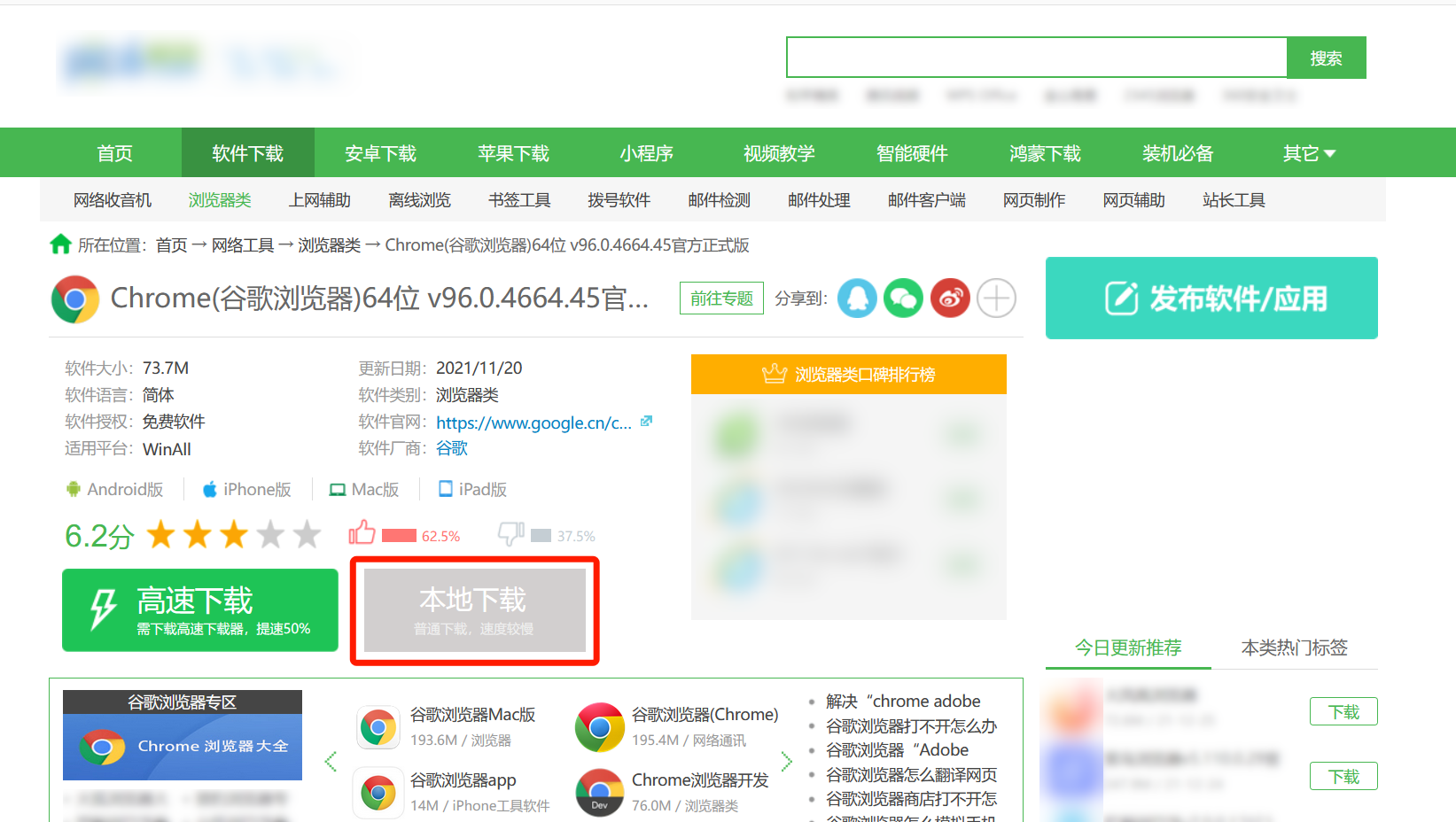Rate the software by clicking the fifth star
The width and height of the screenshot is (1456, 822).
coord(306,533)
